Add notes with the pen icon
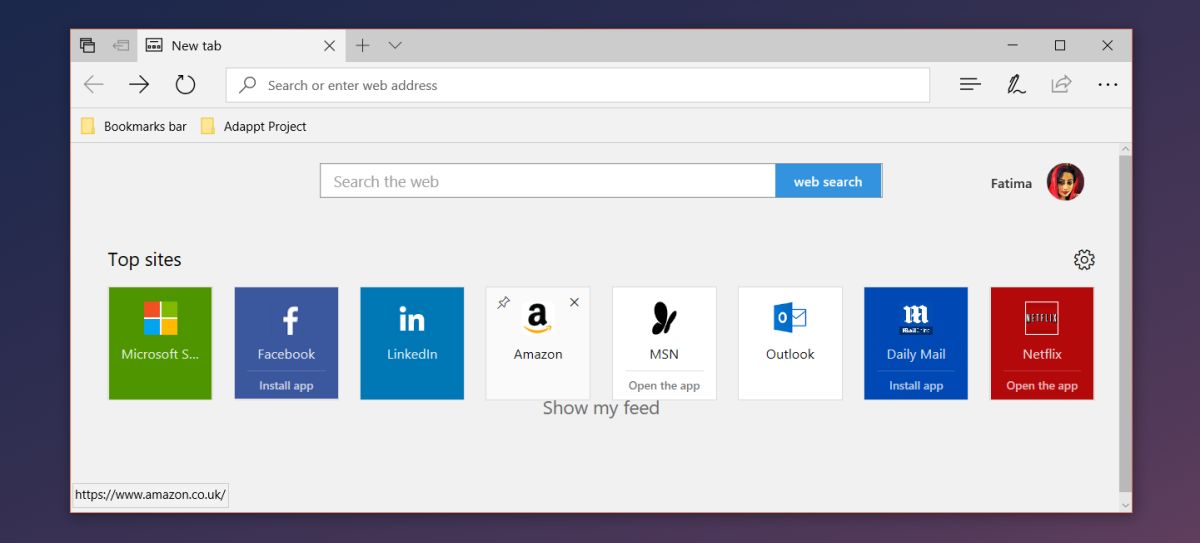 point(1016,85)
